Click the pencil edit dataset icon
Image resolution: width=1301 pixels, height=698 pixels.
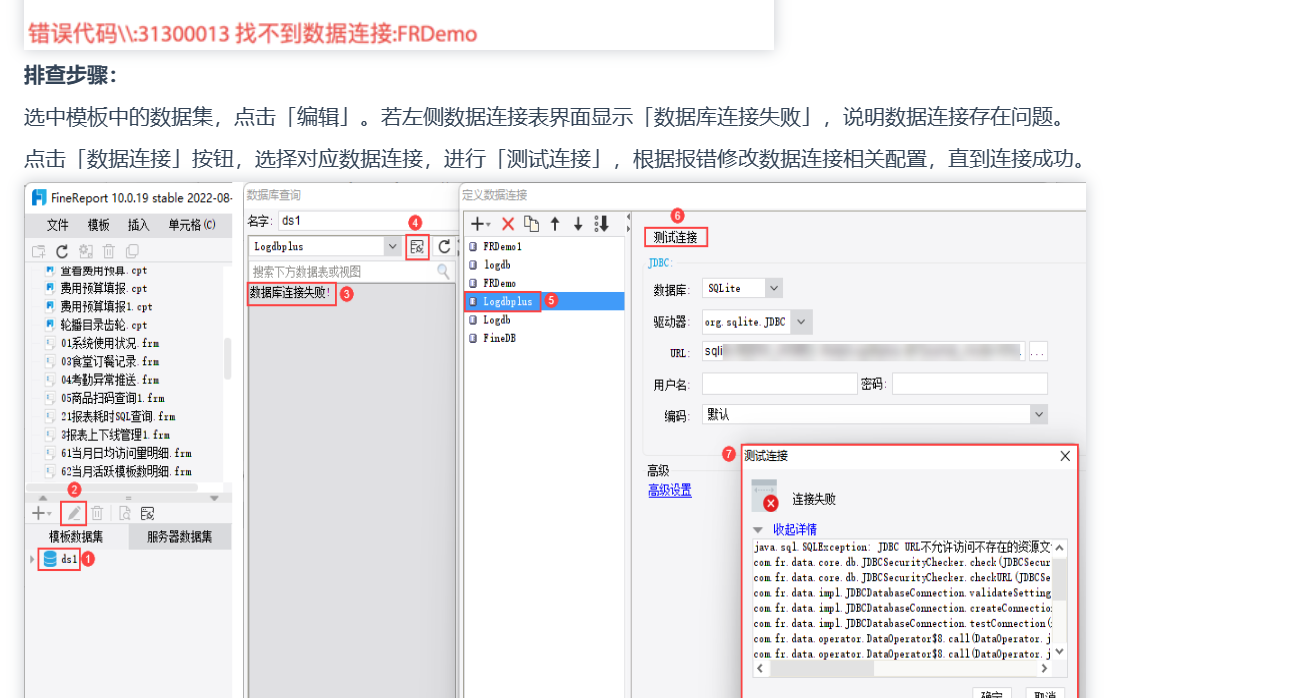tap(74, 513)
